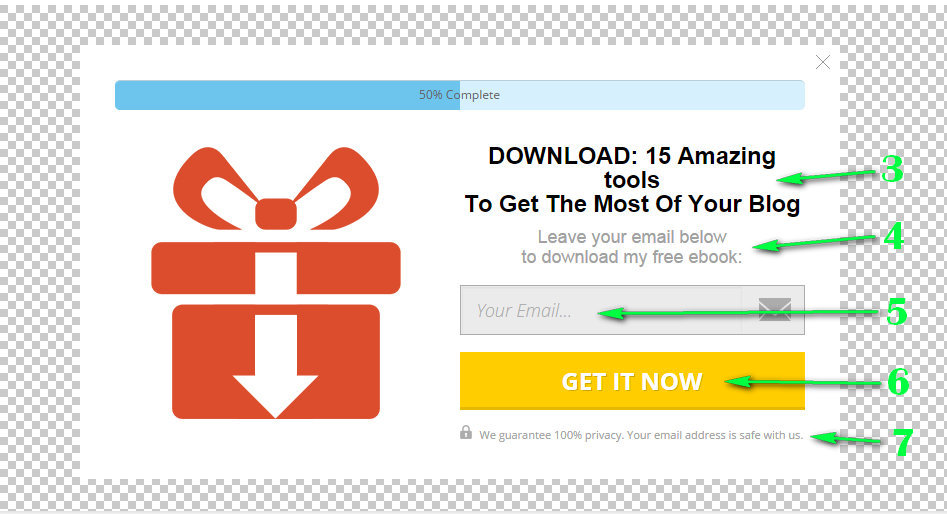Screen dimensions: 947x514
Task: Focus the "Your Email..." input field
Action: (x=632, y=310)
